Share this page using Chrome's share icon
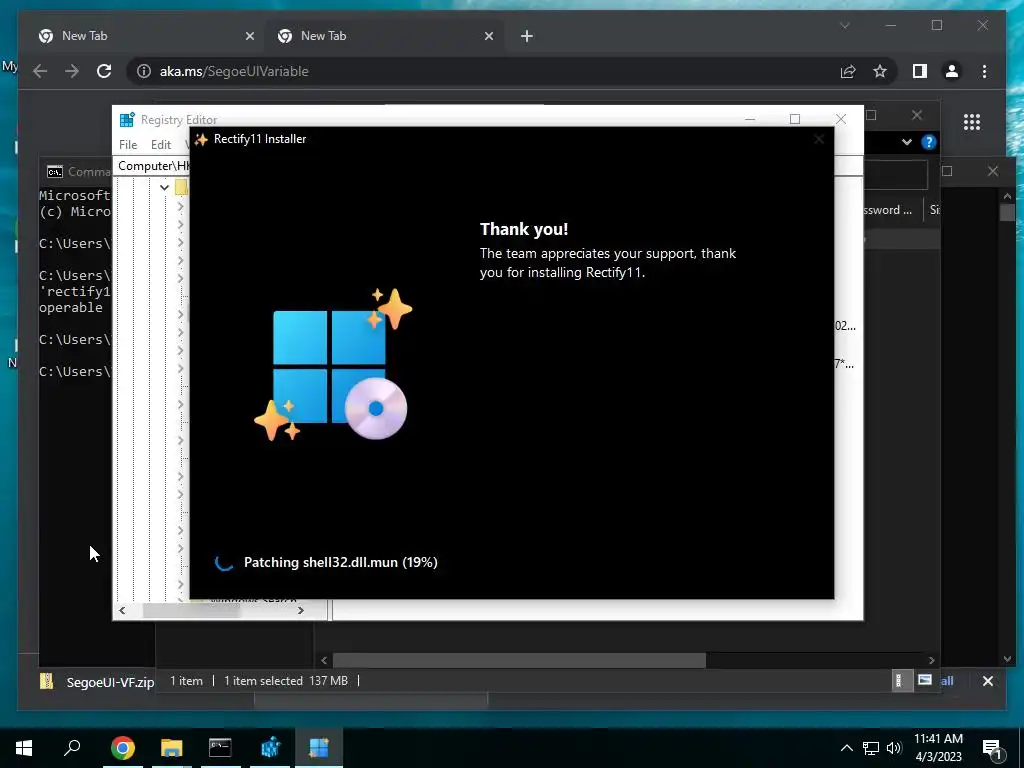Viewport: 1024px width, 768px height. click(x=848, y=71)
